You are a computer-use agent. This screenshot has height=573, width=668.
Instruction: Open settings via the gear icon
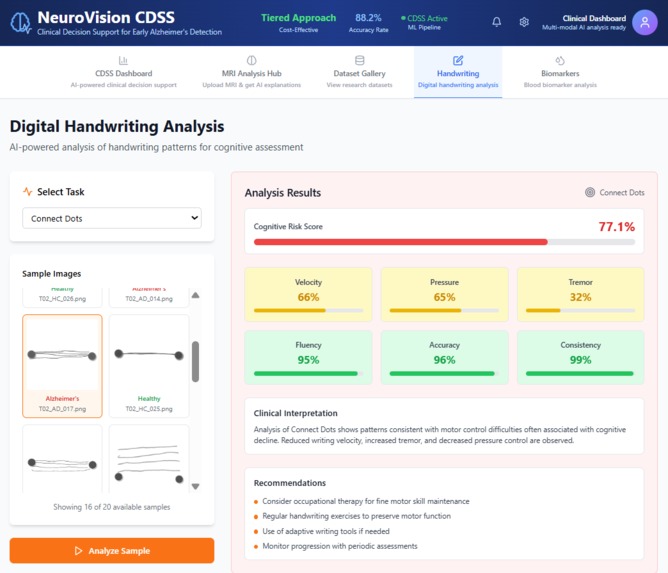coord(524,22)
